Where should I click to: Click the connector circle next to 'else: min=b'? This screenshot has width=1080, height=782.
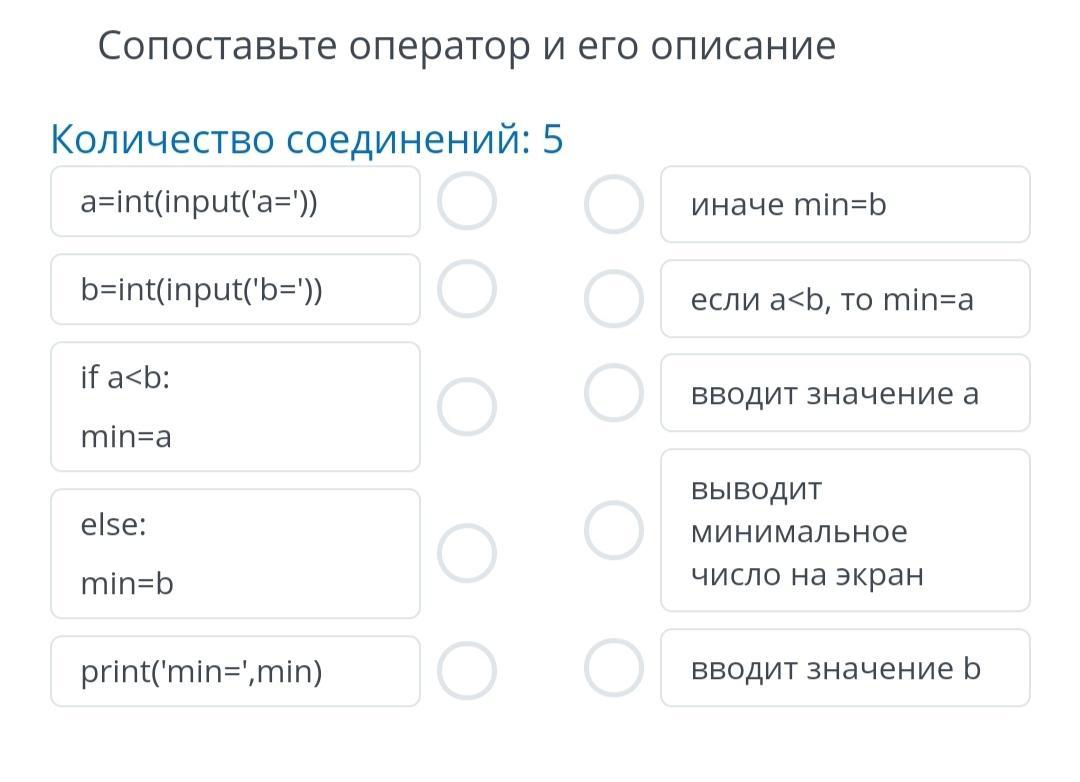point(466,554)
